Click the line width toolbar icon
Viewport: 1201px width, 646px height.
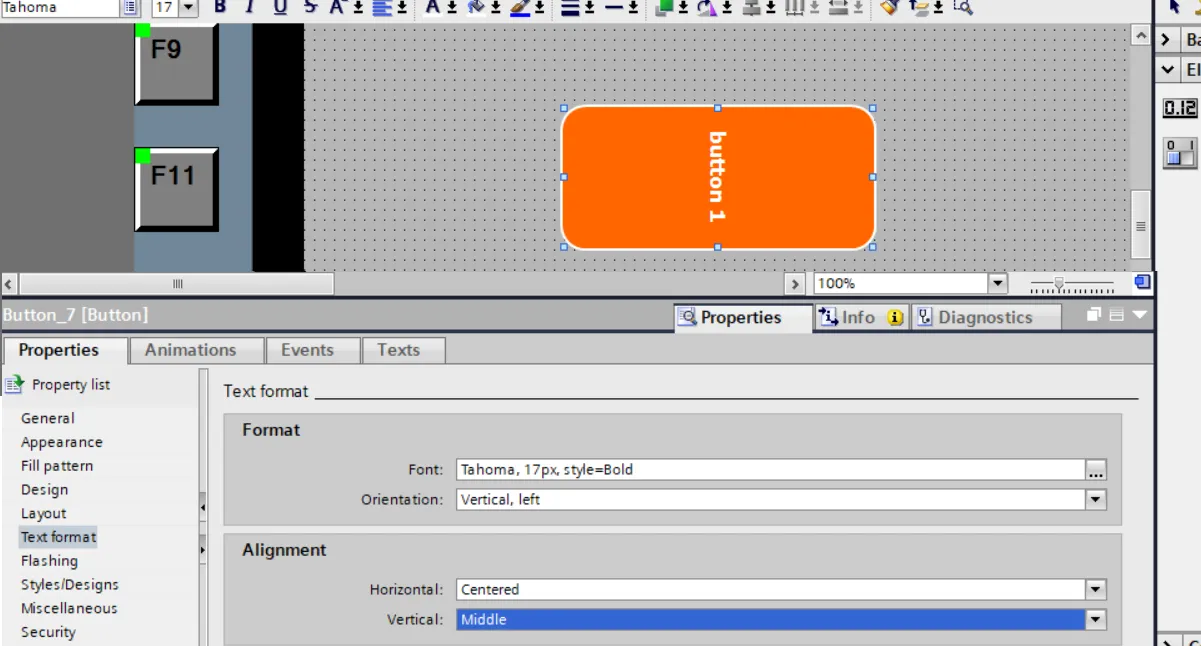pyautogui.click(x=570, y=7)
